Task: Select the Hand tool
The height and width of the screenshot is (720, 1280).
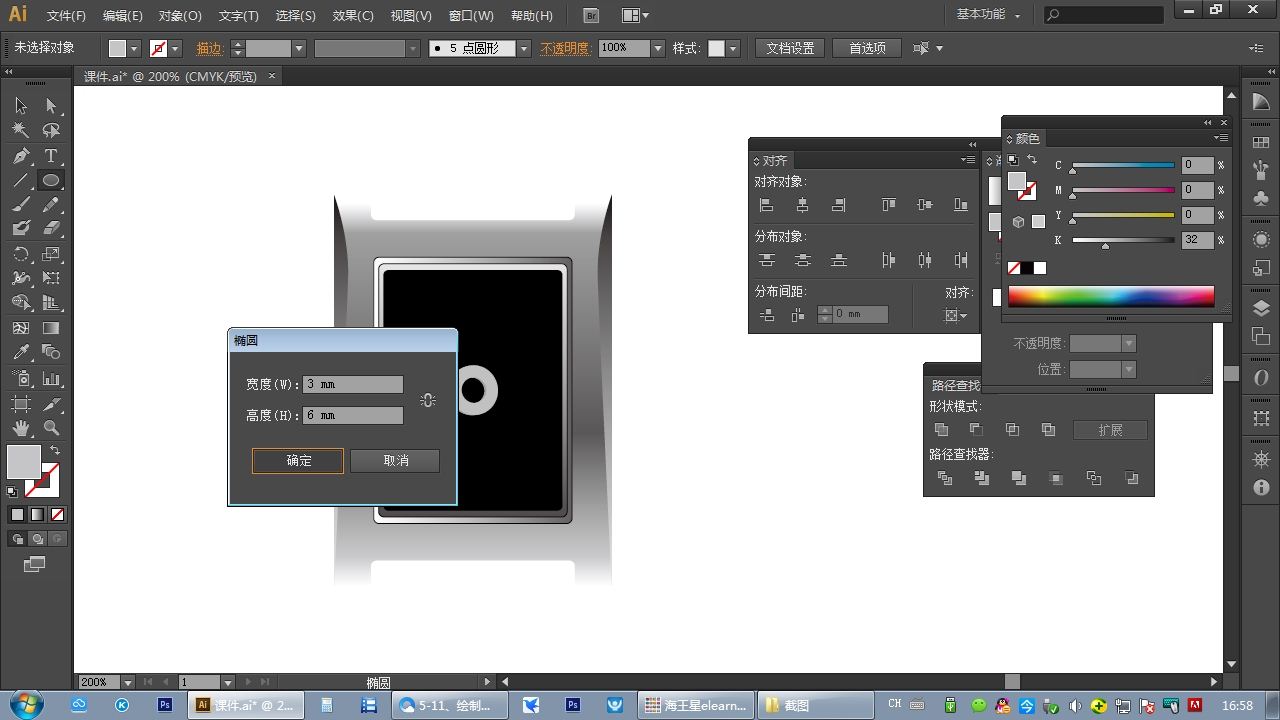Action: (21, 428)
